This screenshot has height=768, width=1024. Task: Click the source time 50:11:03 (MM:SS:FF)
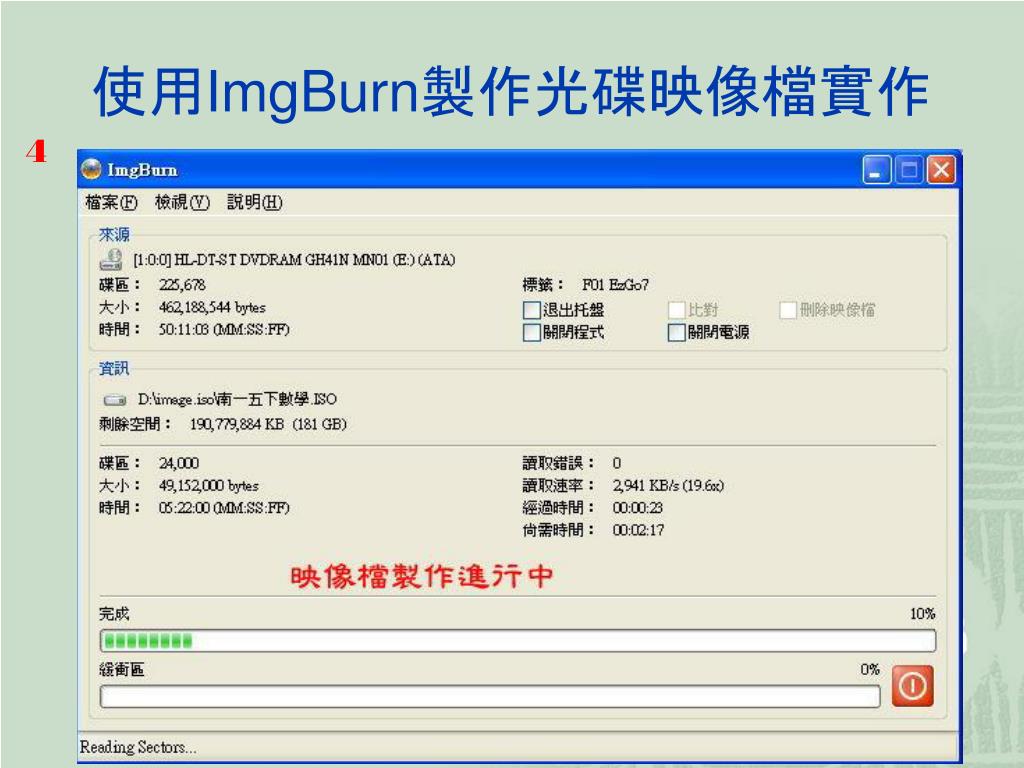pos(224,329)
